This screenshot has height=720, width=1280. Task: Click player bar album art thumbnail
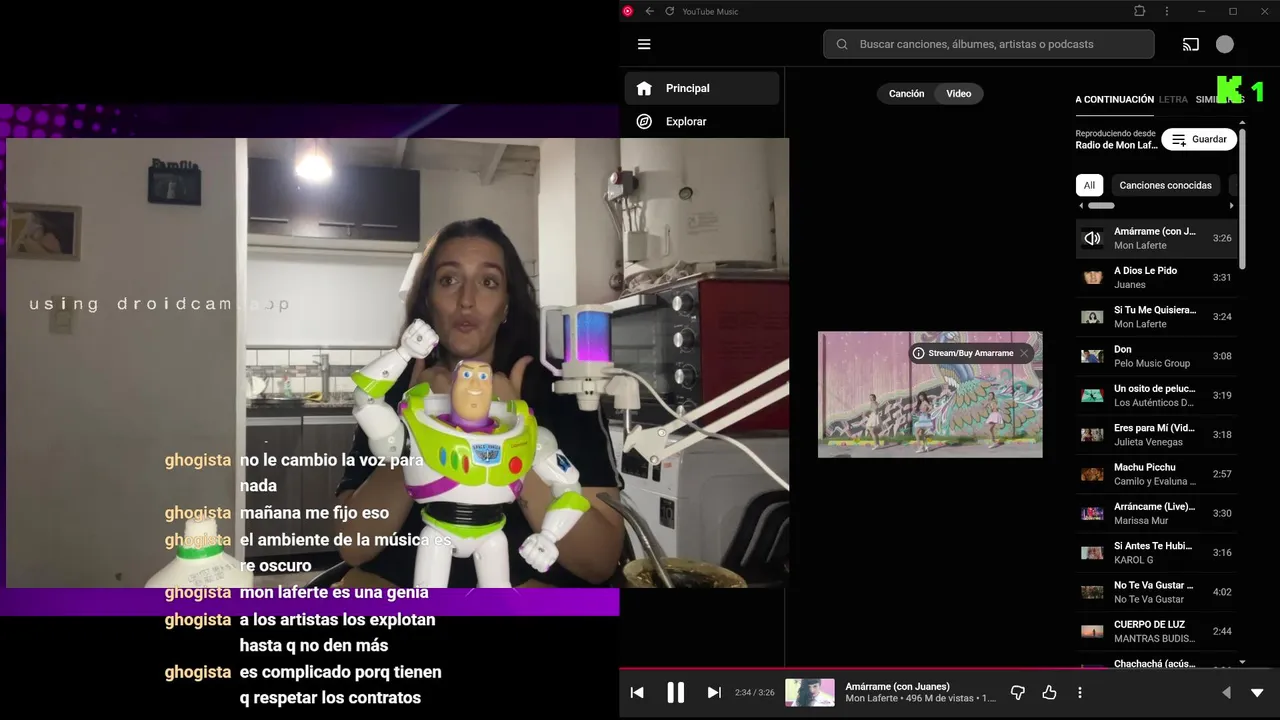810,692
